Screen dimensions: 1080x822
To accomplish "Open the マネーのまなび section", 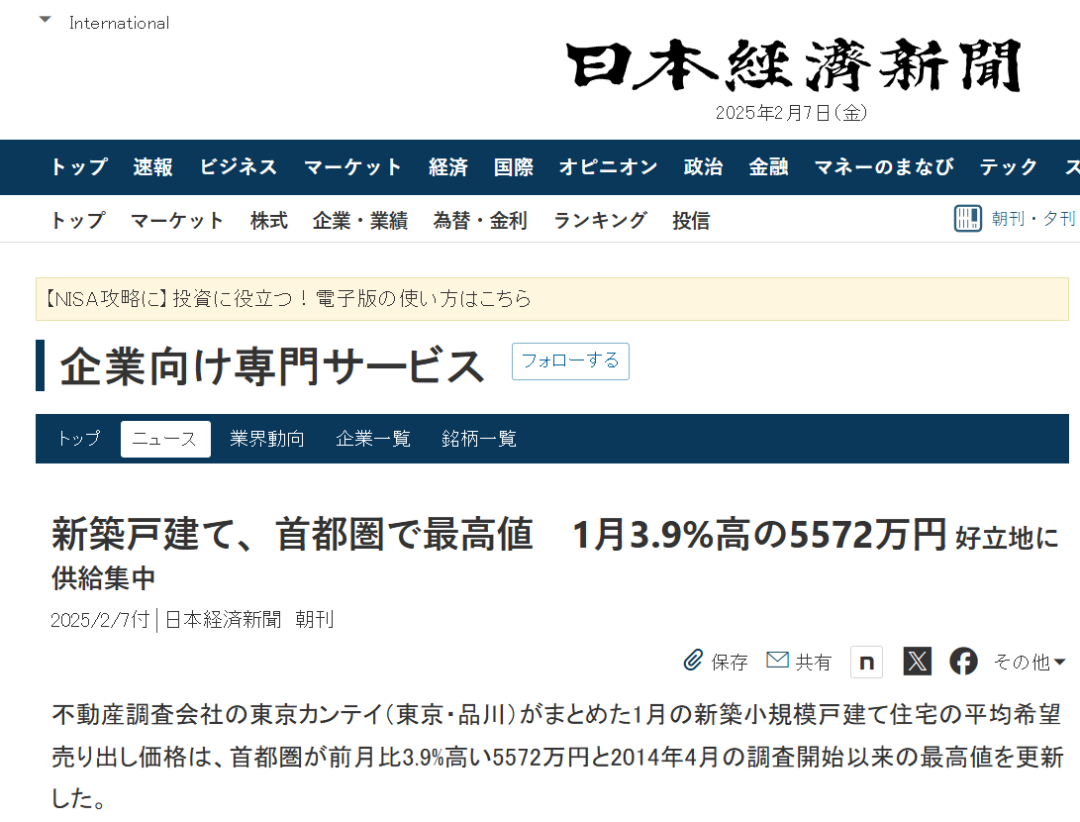I will (x=884, y=167).
